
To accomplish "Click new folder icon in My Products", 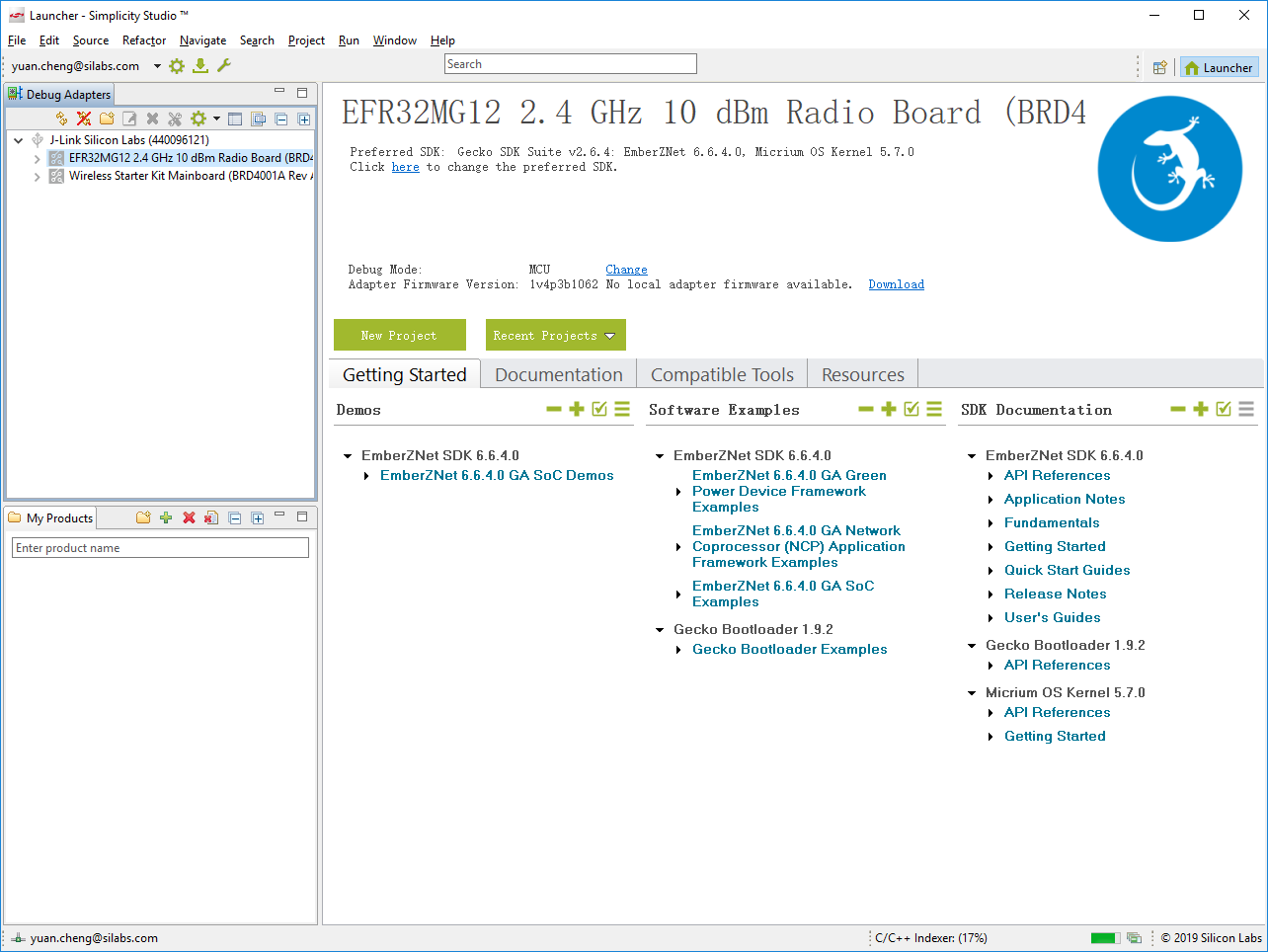I will coord(143,517).
